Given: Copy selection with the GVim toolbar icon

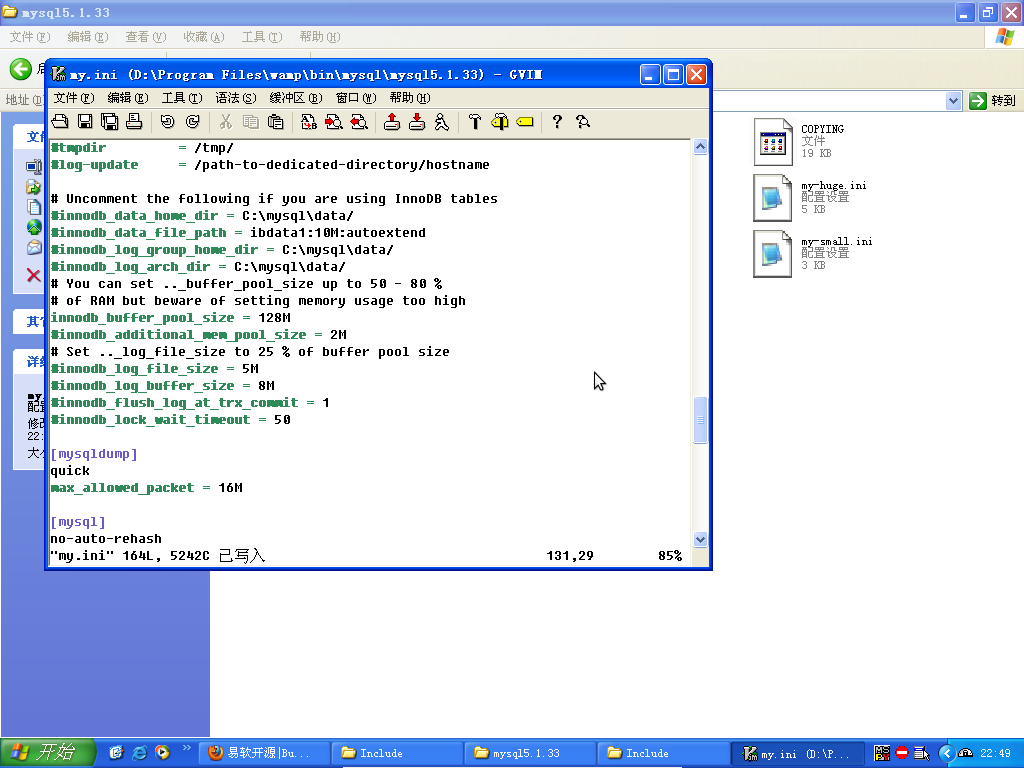Looking at the screenshot, I should coord(251,121).
